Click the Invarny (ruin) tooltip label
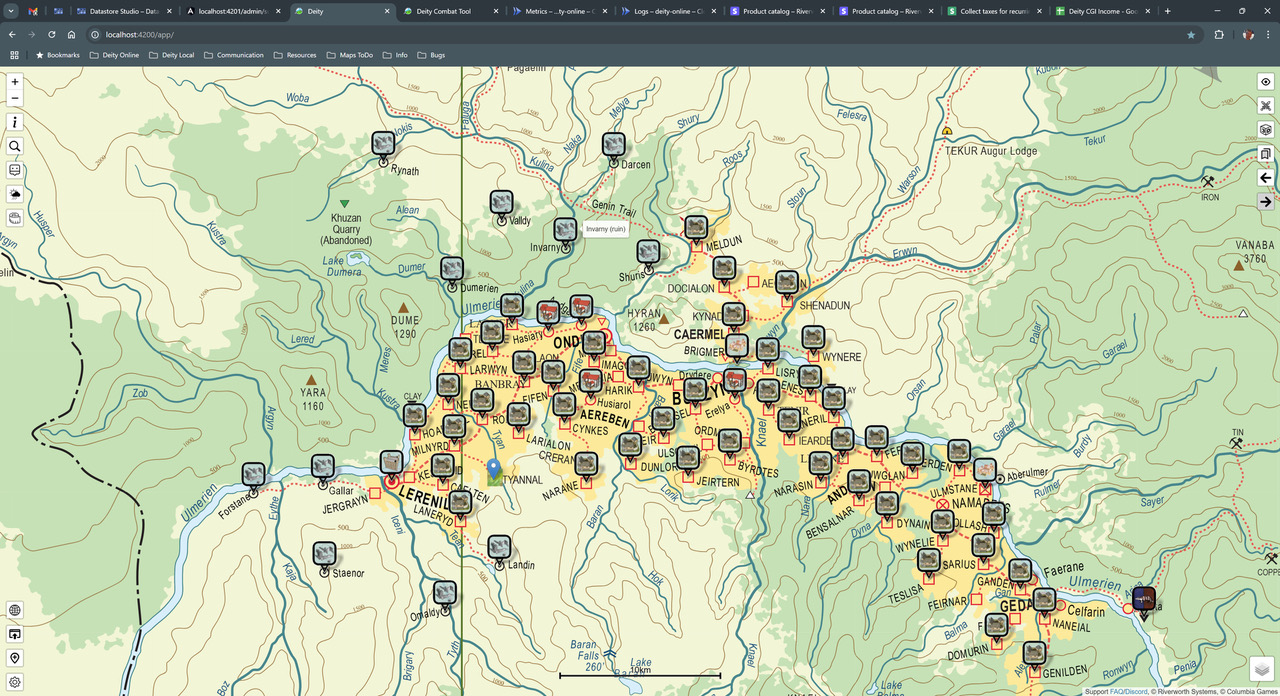This screenshot has width=1280, height=696. point(606,229)
